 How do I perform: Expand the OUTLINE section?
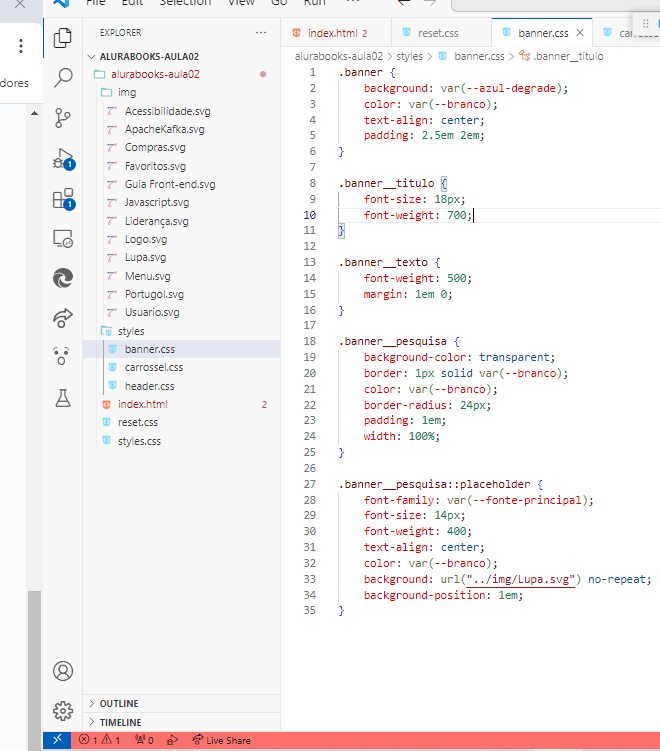click(119, 704)
